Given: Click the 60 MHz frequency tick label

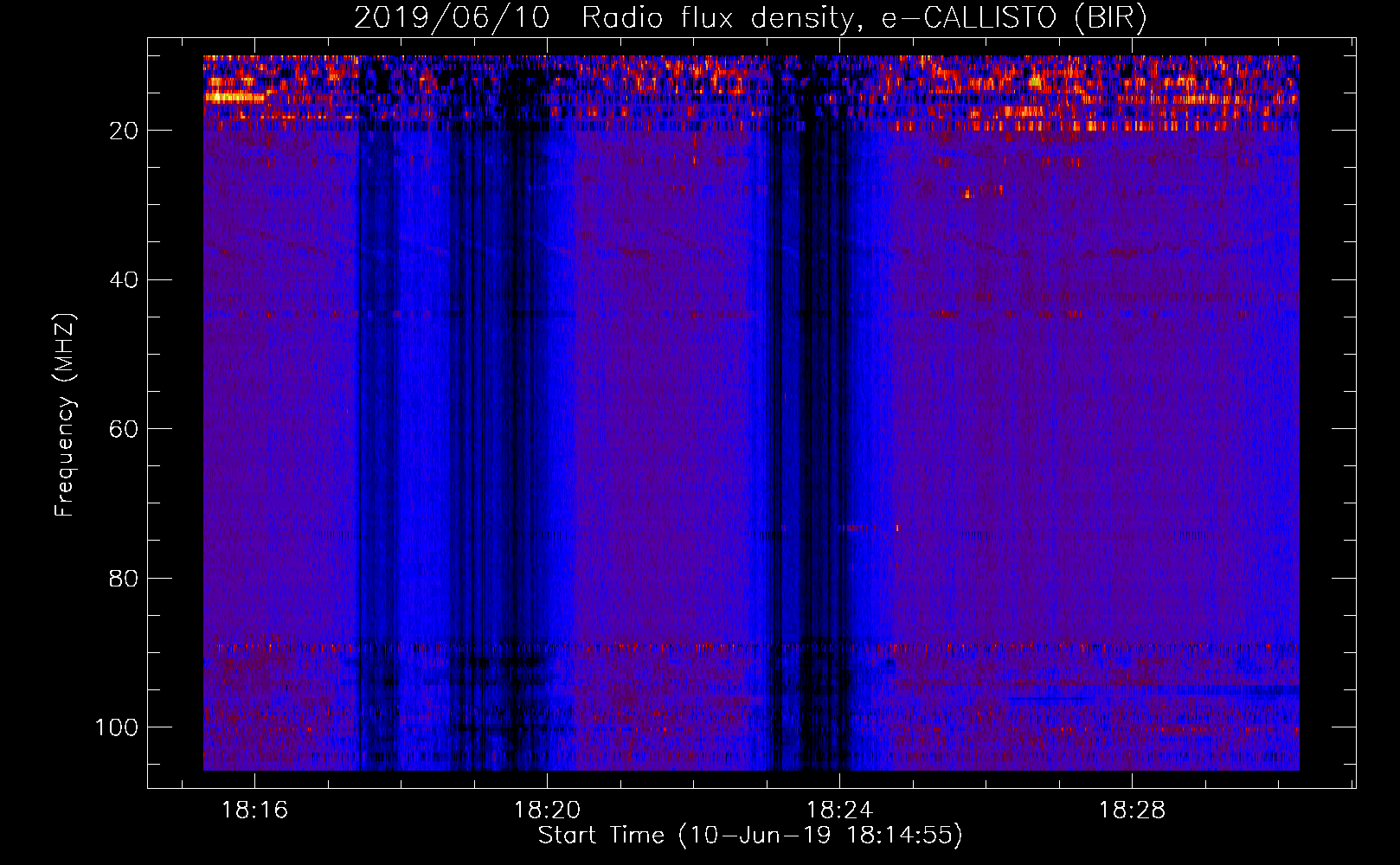Looking at the screenshot, I should pyautogui.click(x=124, y=429).
